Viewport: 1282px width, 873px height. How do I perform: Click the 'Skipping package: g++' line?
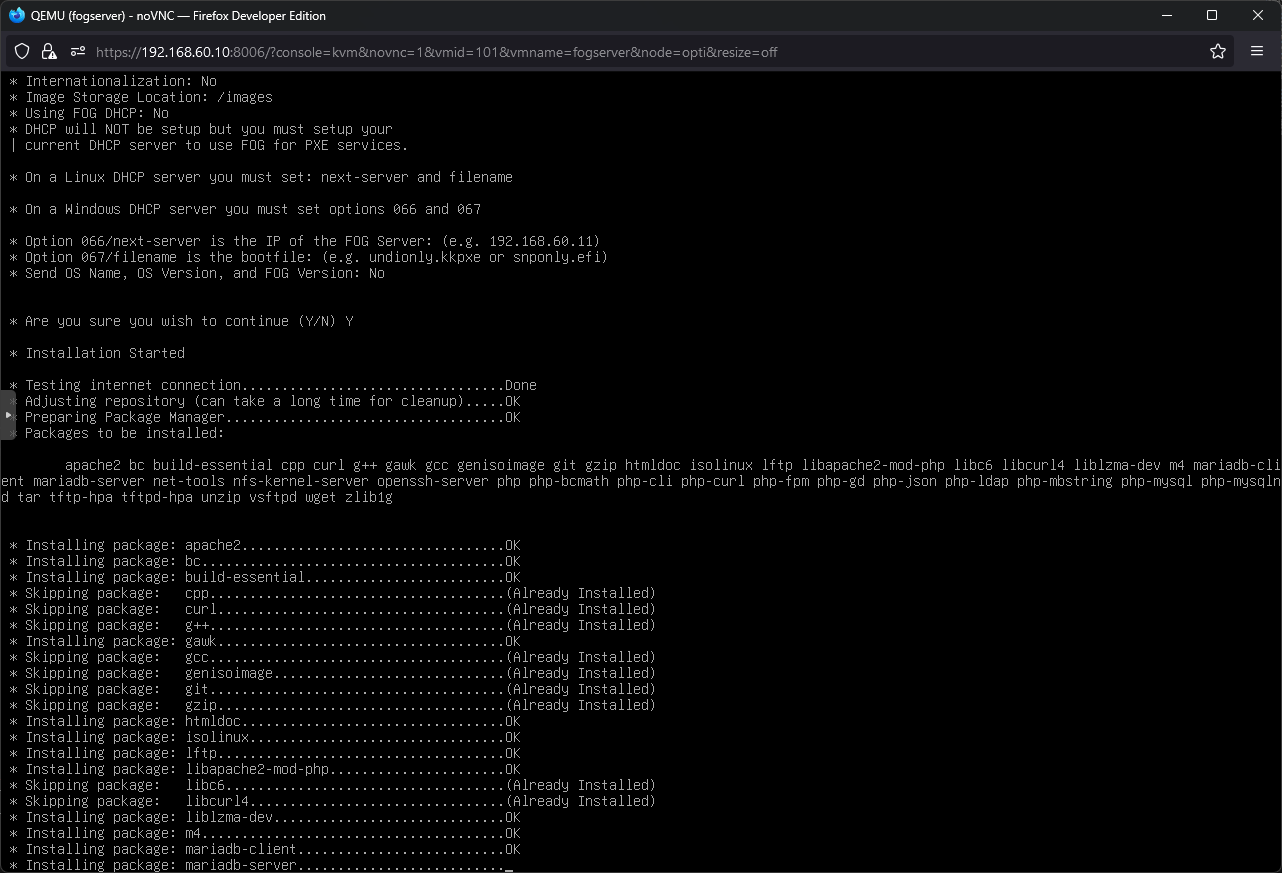333,625
